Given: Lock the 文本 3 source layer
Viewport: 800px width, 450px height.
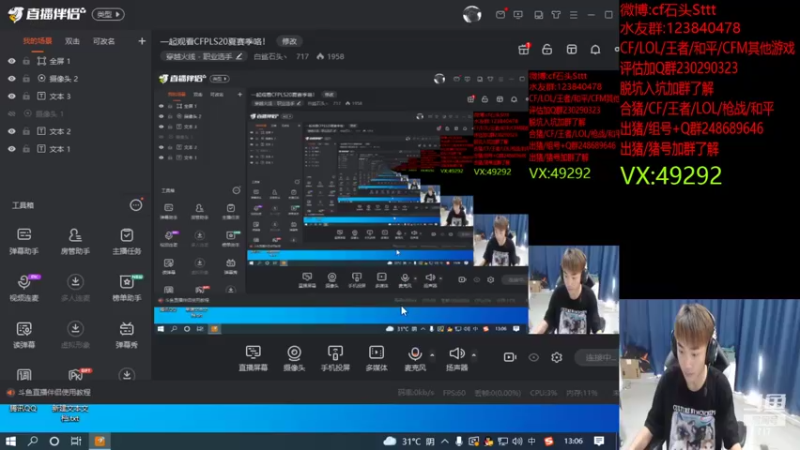Looking at the screenshot, I should [26, 96].
